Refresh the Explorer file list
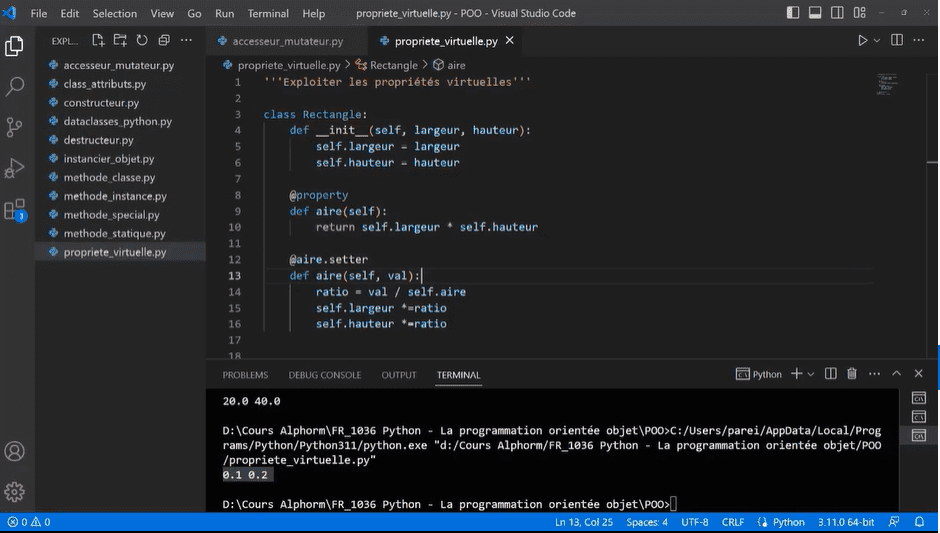 tap(142, 40)
